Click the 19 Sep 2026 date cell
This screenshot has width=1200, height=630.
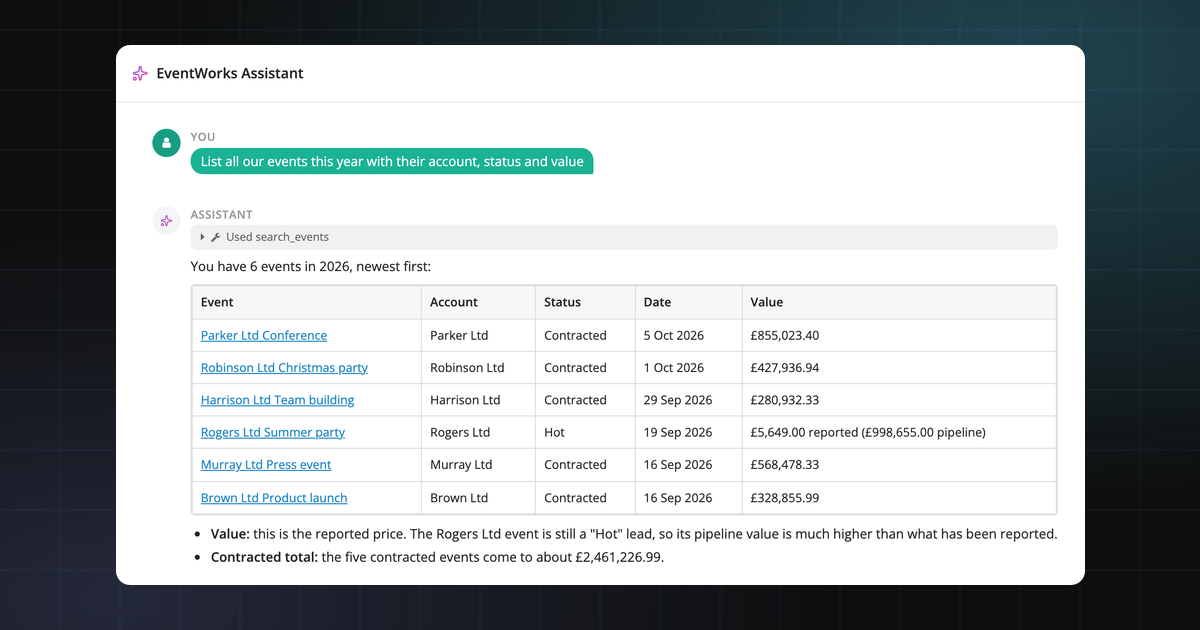coord(689,433)
